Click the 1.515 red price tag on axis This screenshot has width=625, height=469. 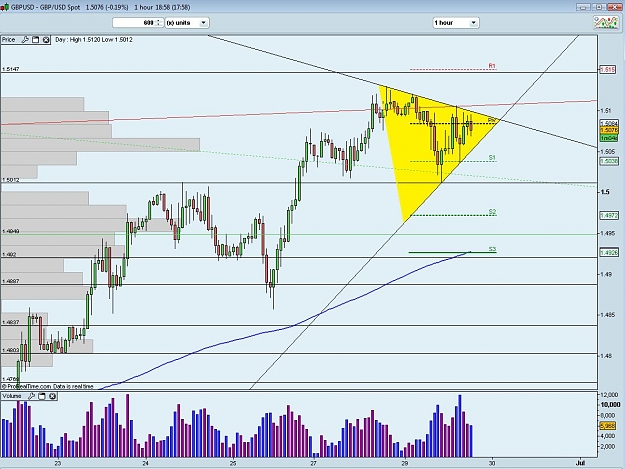(608, 70)
